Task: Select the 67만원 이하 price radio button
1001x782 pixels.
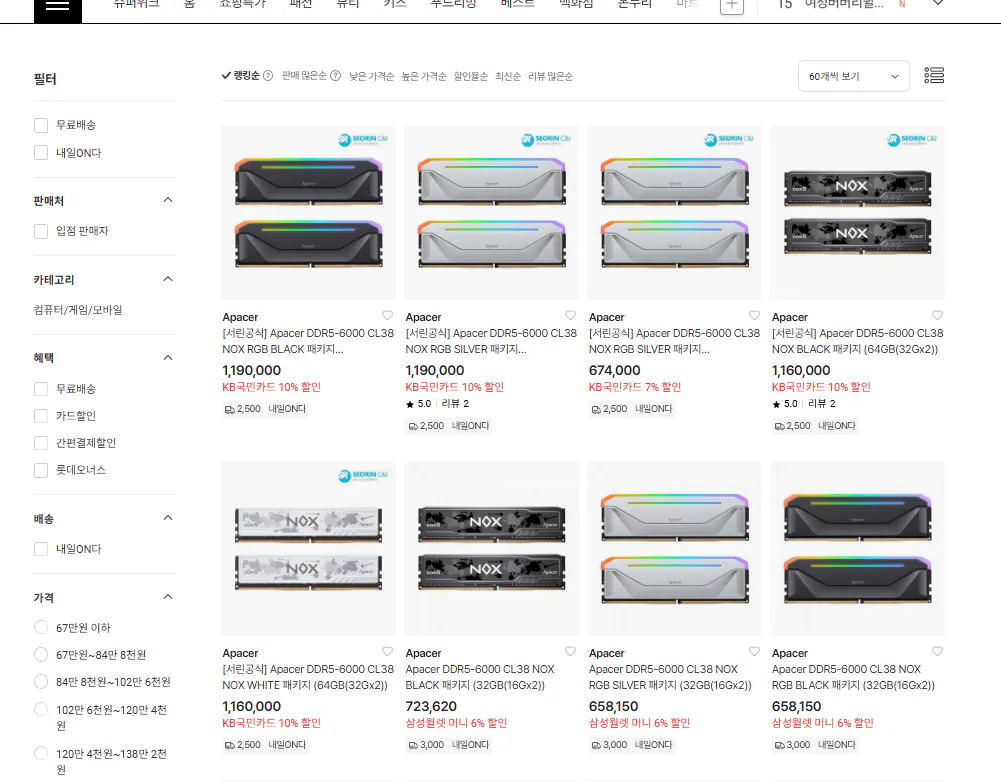Action: point(40,627)
